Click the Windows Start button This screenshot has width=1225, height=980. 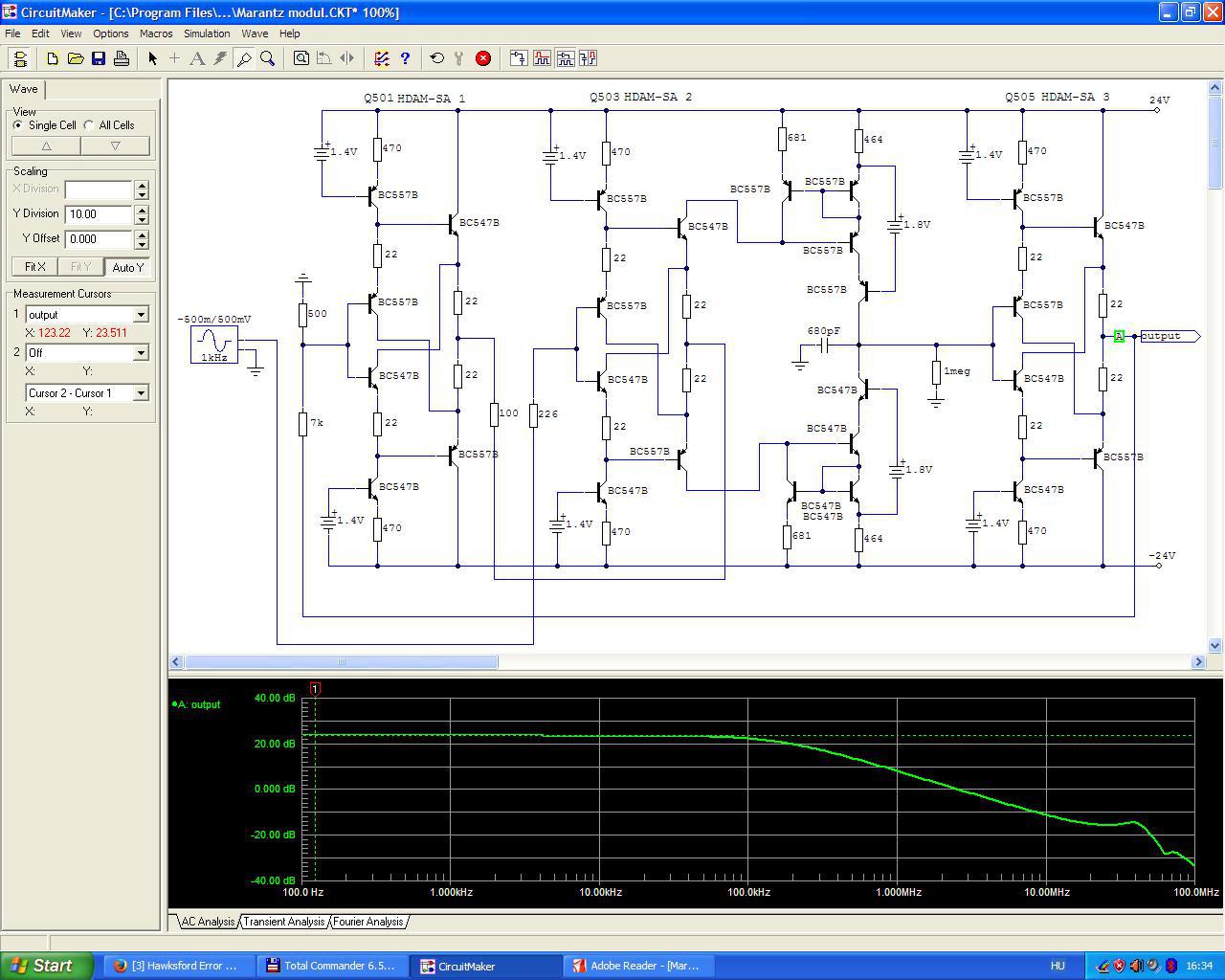click(47, 966)
